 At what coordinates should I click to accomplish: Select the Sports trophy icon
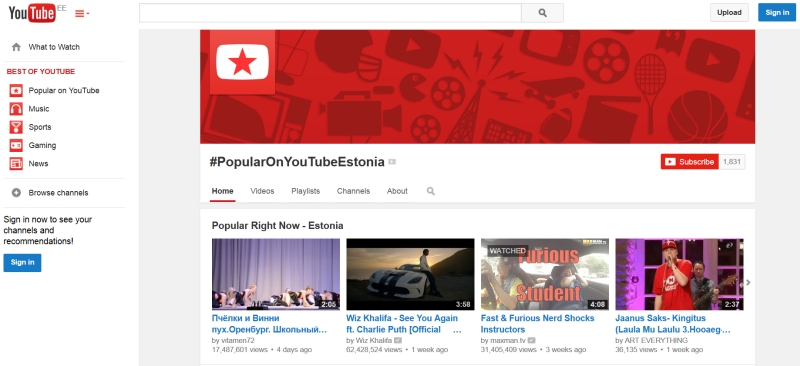coord(16,127)
